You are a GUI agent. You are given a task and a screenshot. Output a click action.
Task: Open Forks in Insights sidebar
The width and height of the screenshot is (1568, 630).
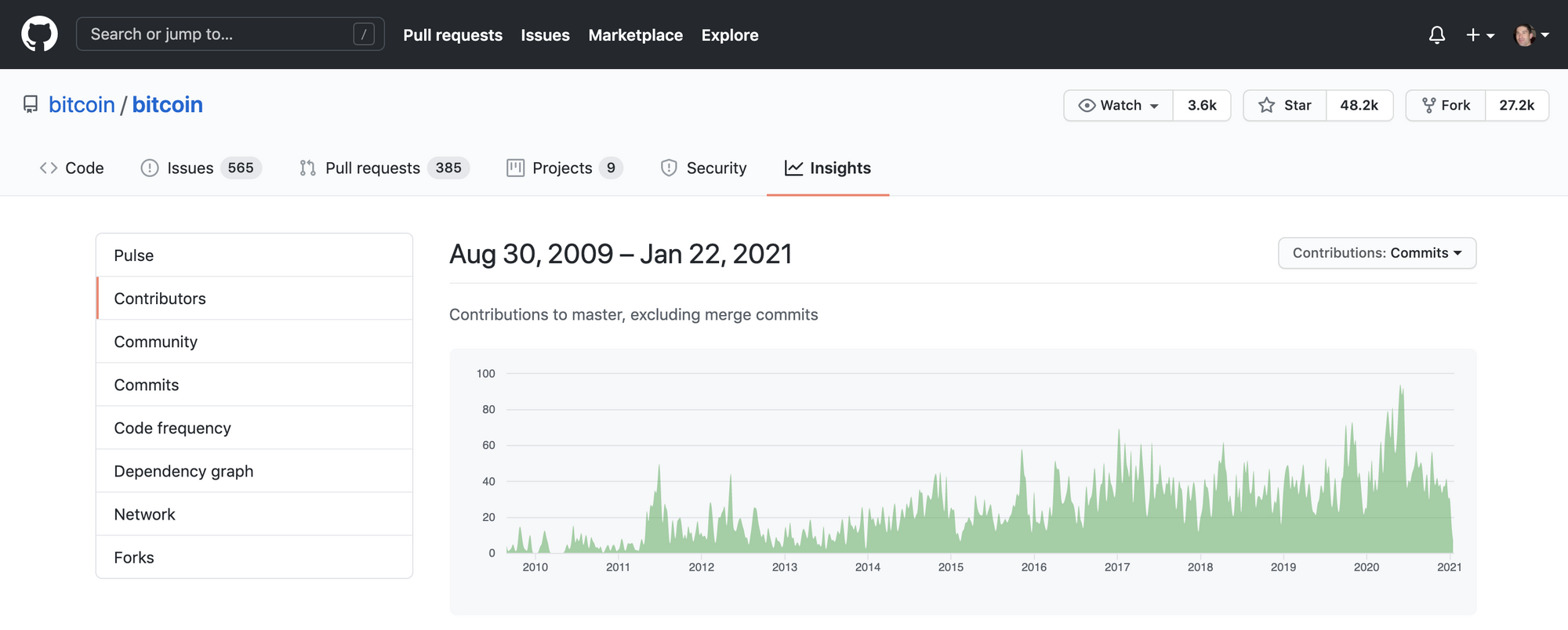(254, 557)
